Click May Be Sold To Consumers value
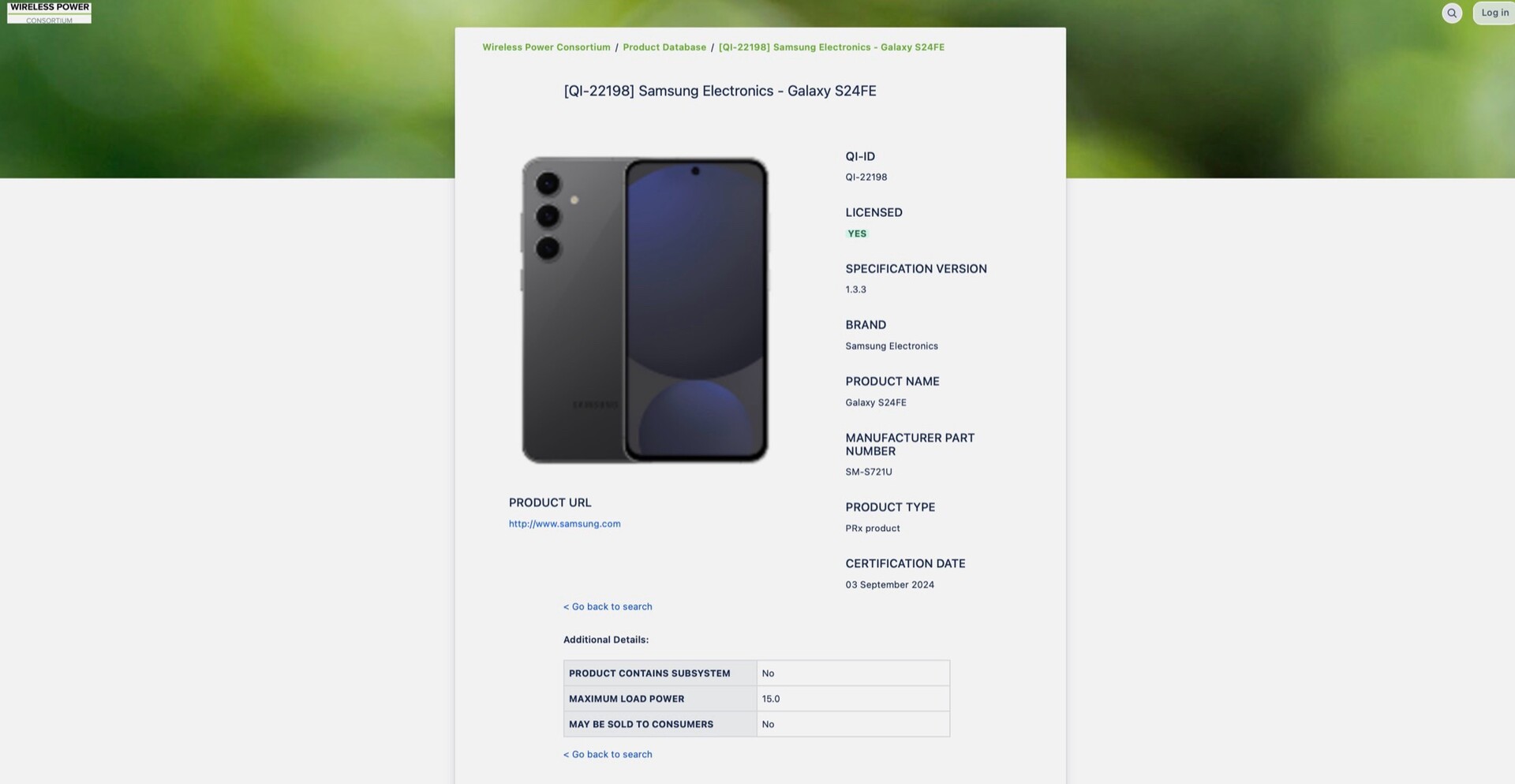This screenshot has height=784, width=1515. 768,724
